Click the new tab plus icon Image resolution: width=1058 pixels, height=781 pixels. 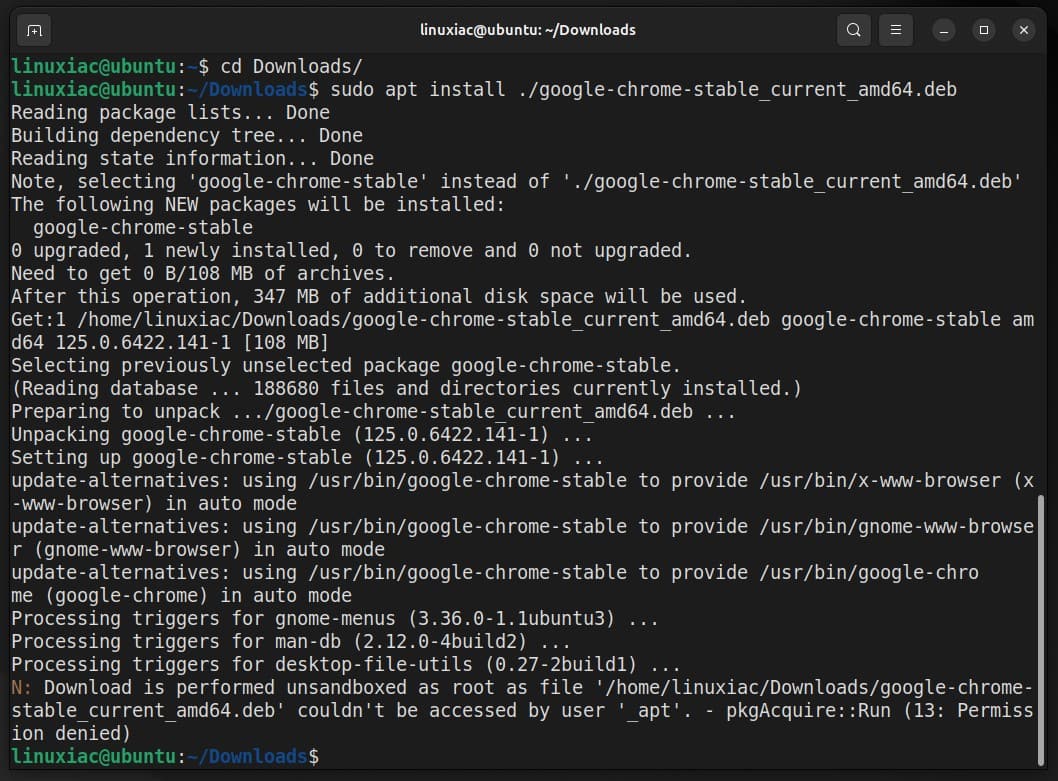point(33,30)
